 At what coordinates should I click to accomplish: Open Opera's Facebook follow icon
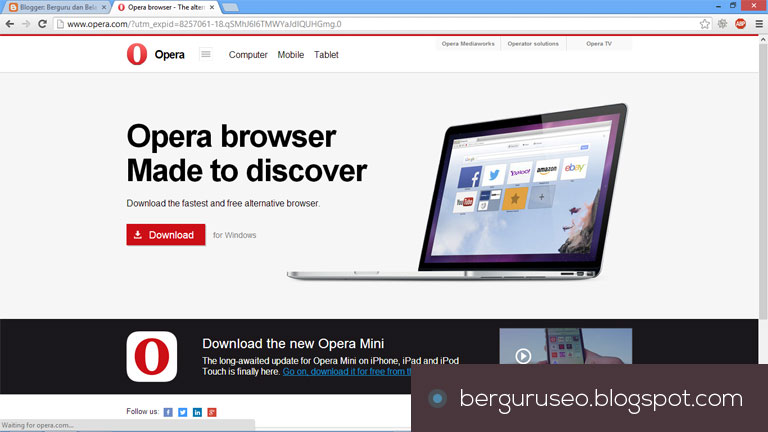[168, 412]
